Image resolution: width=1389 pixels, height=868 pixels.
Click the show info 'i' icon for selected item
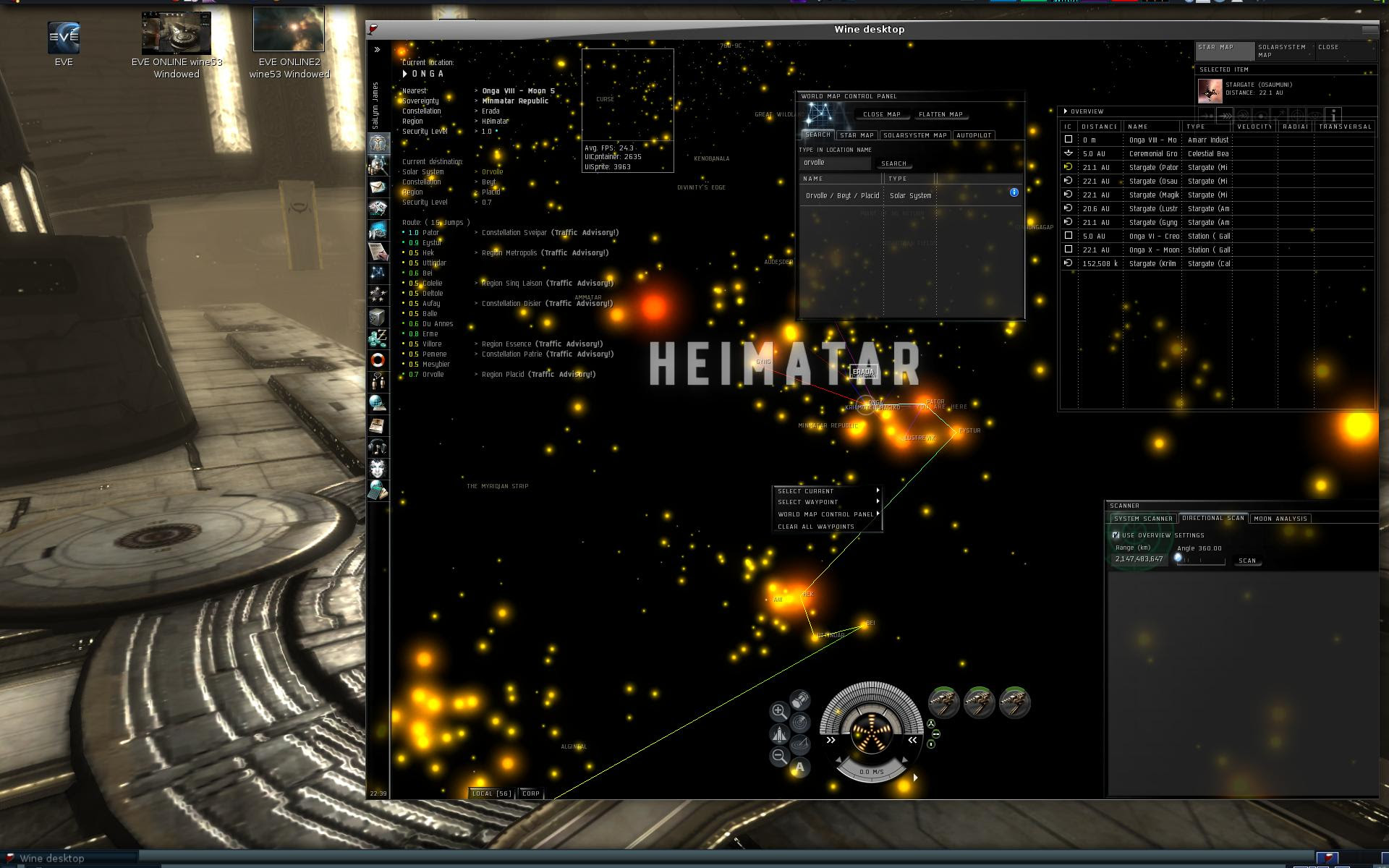tap(1333, 115)
